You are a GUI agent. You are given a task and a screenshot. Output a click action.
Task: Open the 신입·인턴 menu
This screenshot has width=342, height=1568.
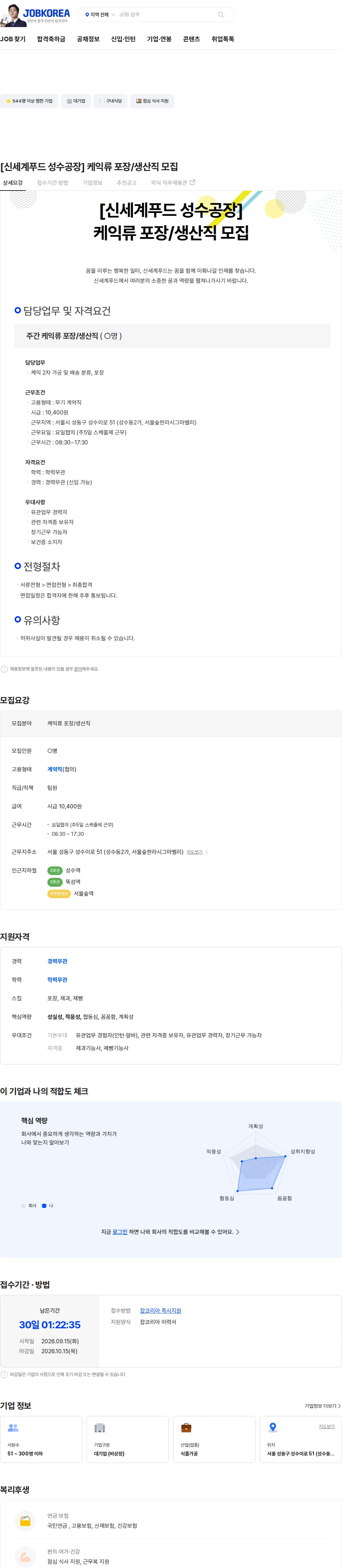point(124,39)
